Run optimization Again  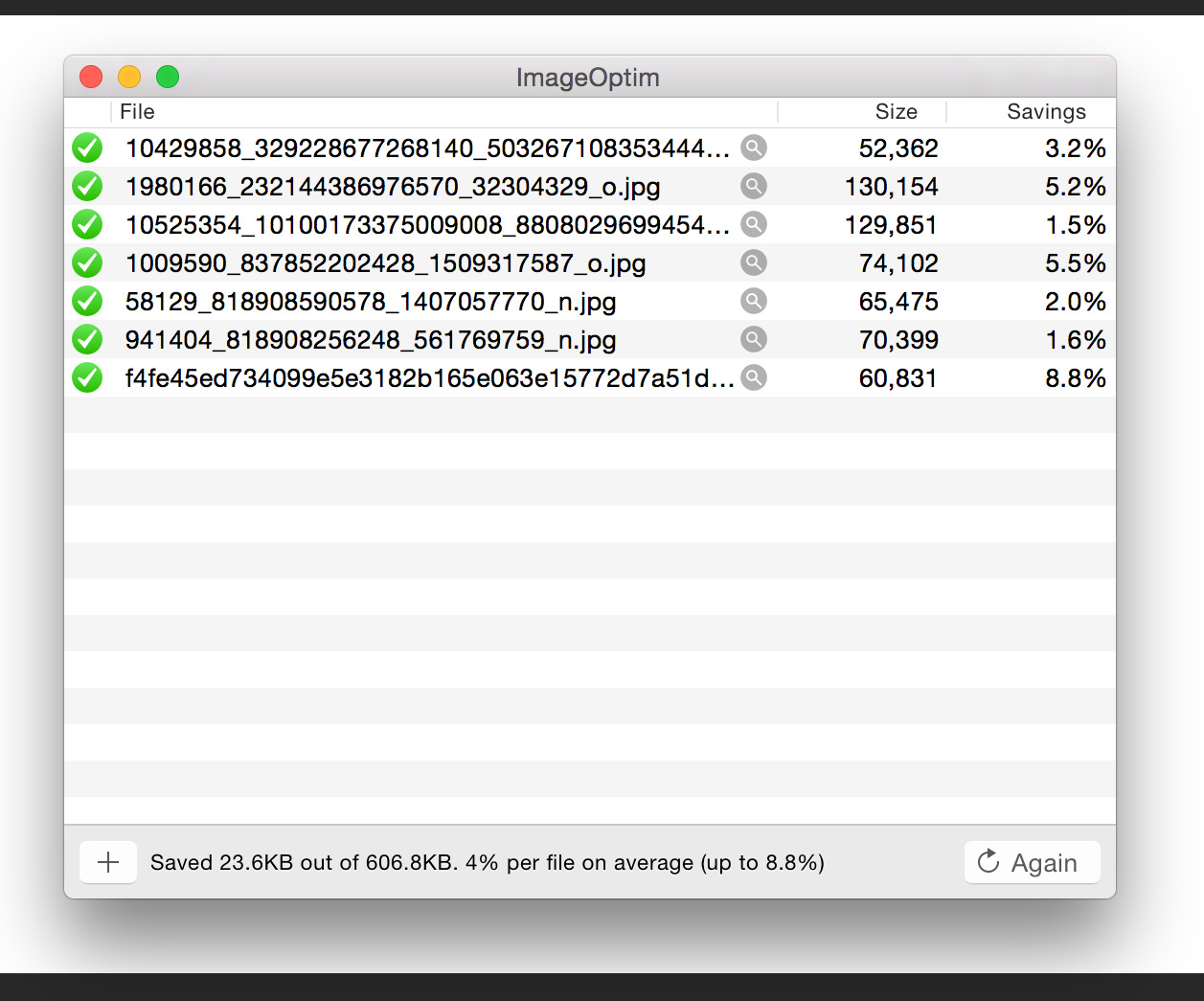coord(1032,862)
